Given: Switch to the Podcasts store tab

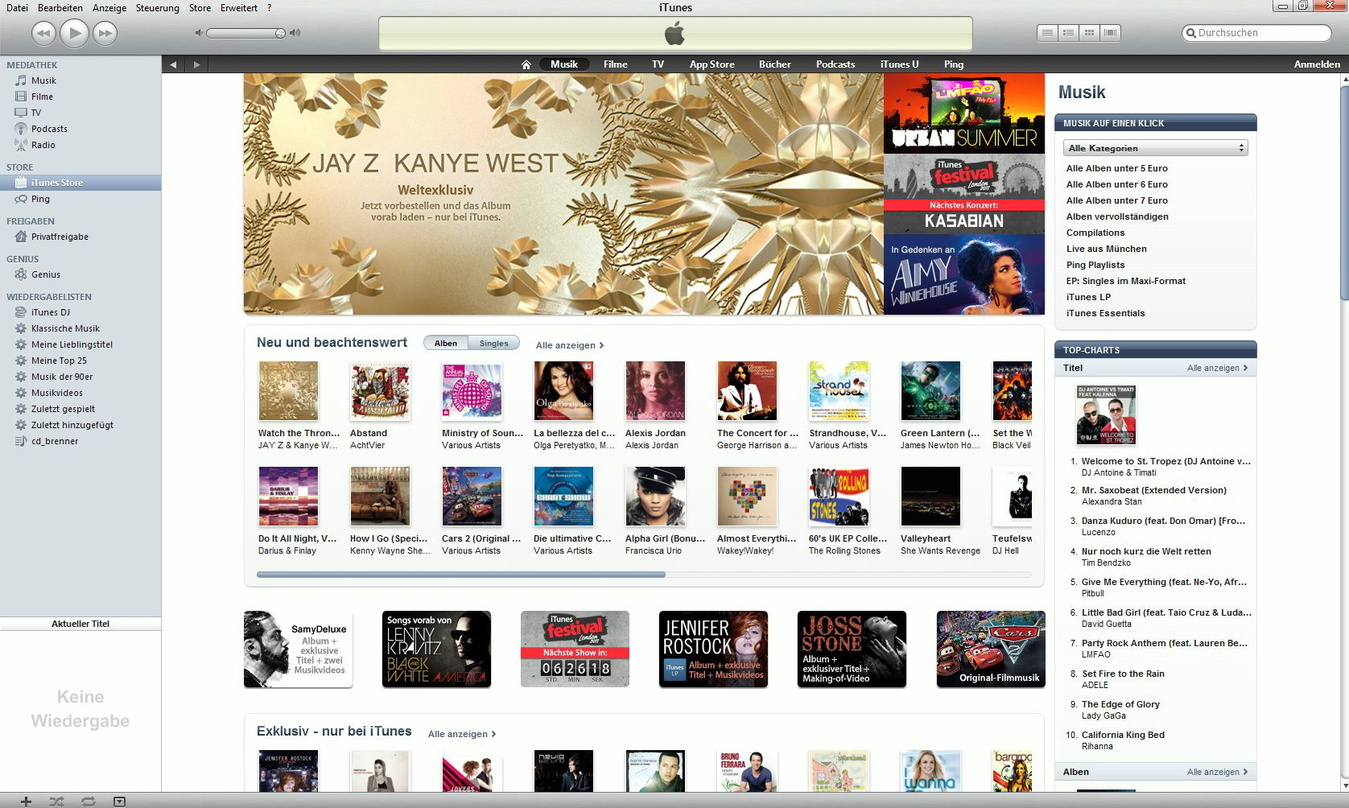Looking at the screenshot, I should click(835, 65).
